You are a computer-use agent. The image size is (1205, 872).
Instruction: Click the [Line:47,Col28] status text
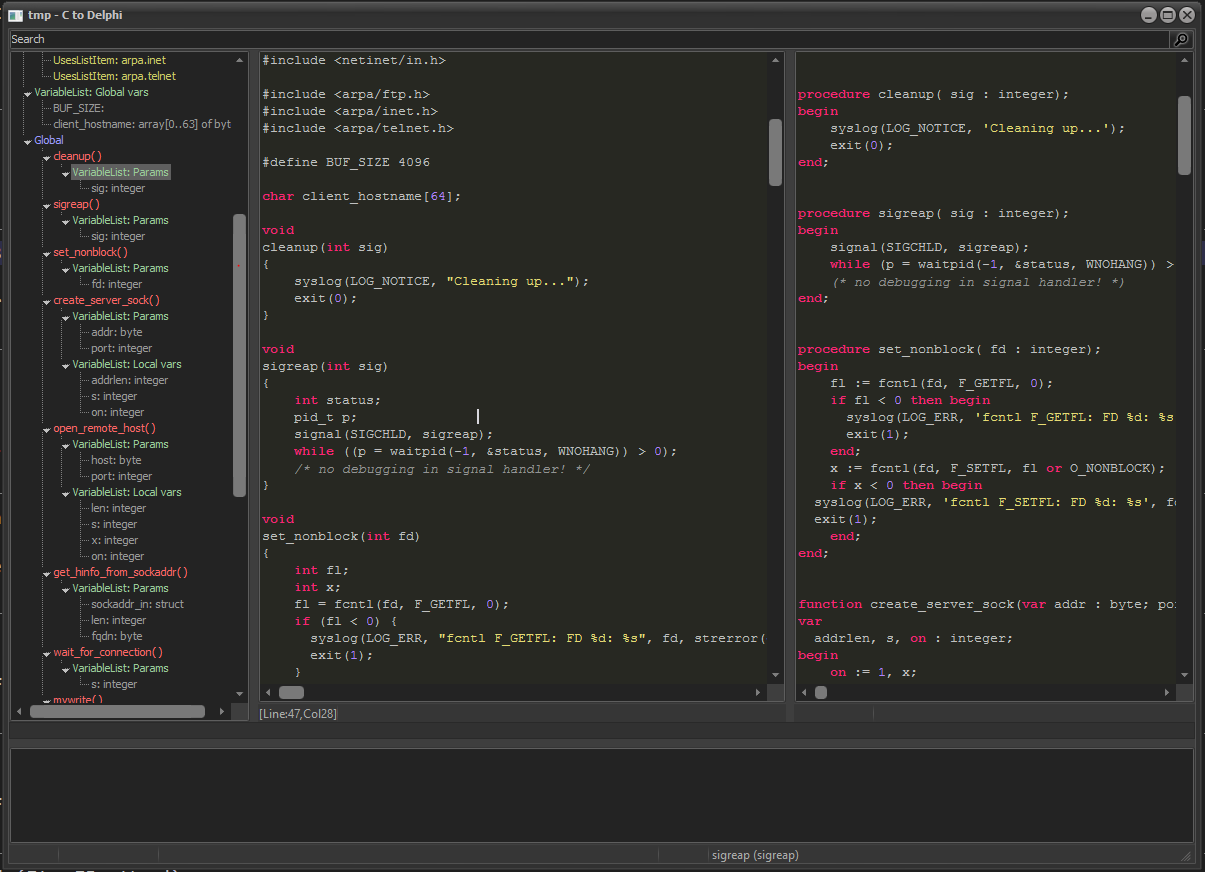pos(298,713)
